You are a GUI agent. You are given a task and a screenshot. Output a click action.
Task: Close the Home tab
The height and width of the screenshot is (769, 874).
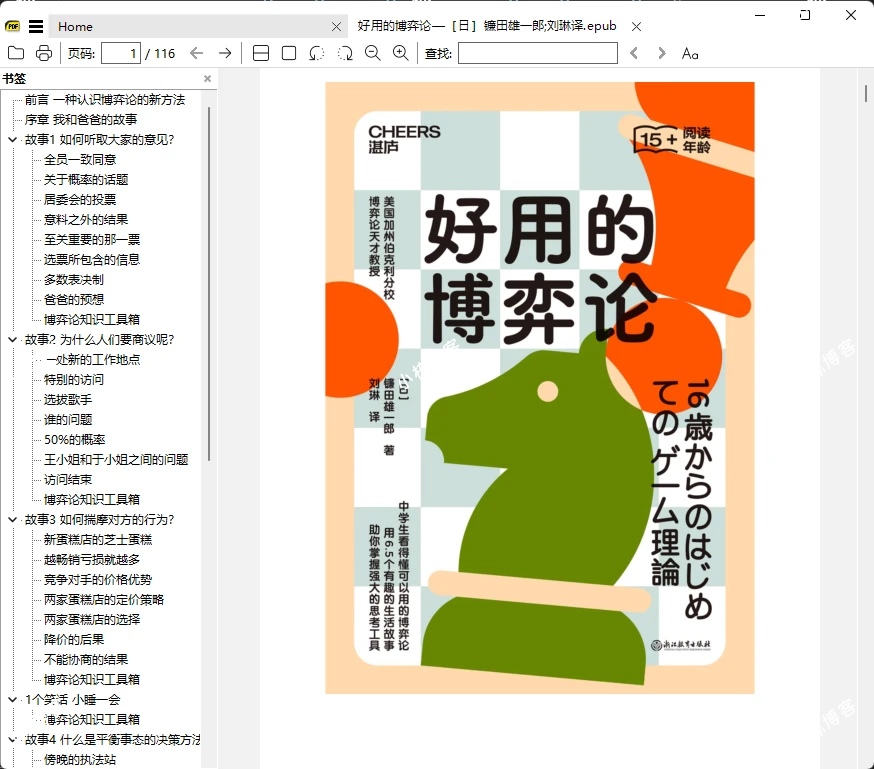coord(336,26)
